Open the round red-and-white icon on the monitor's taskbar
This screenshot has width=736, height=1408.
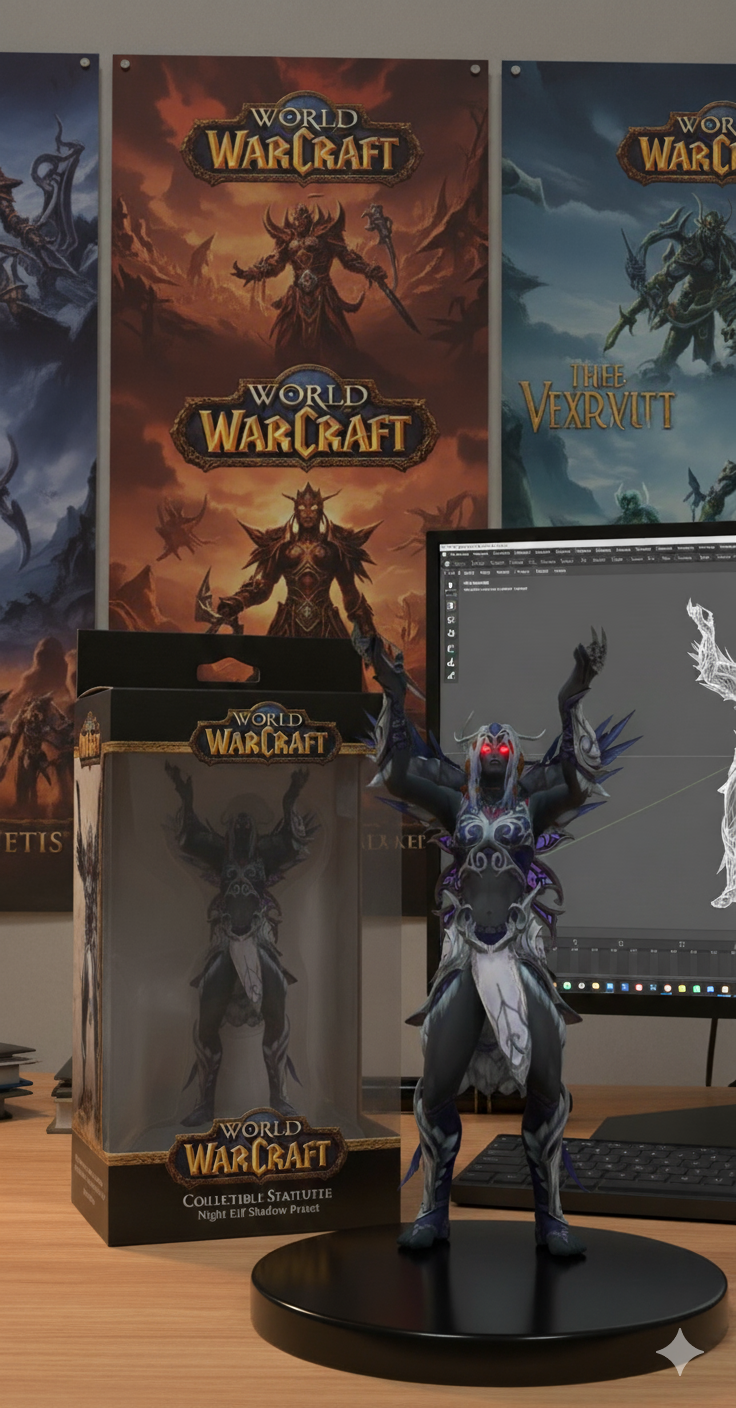[x=668, y=989]
